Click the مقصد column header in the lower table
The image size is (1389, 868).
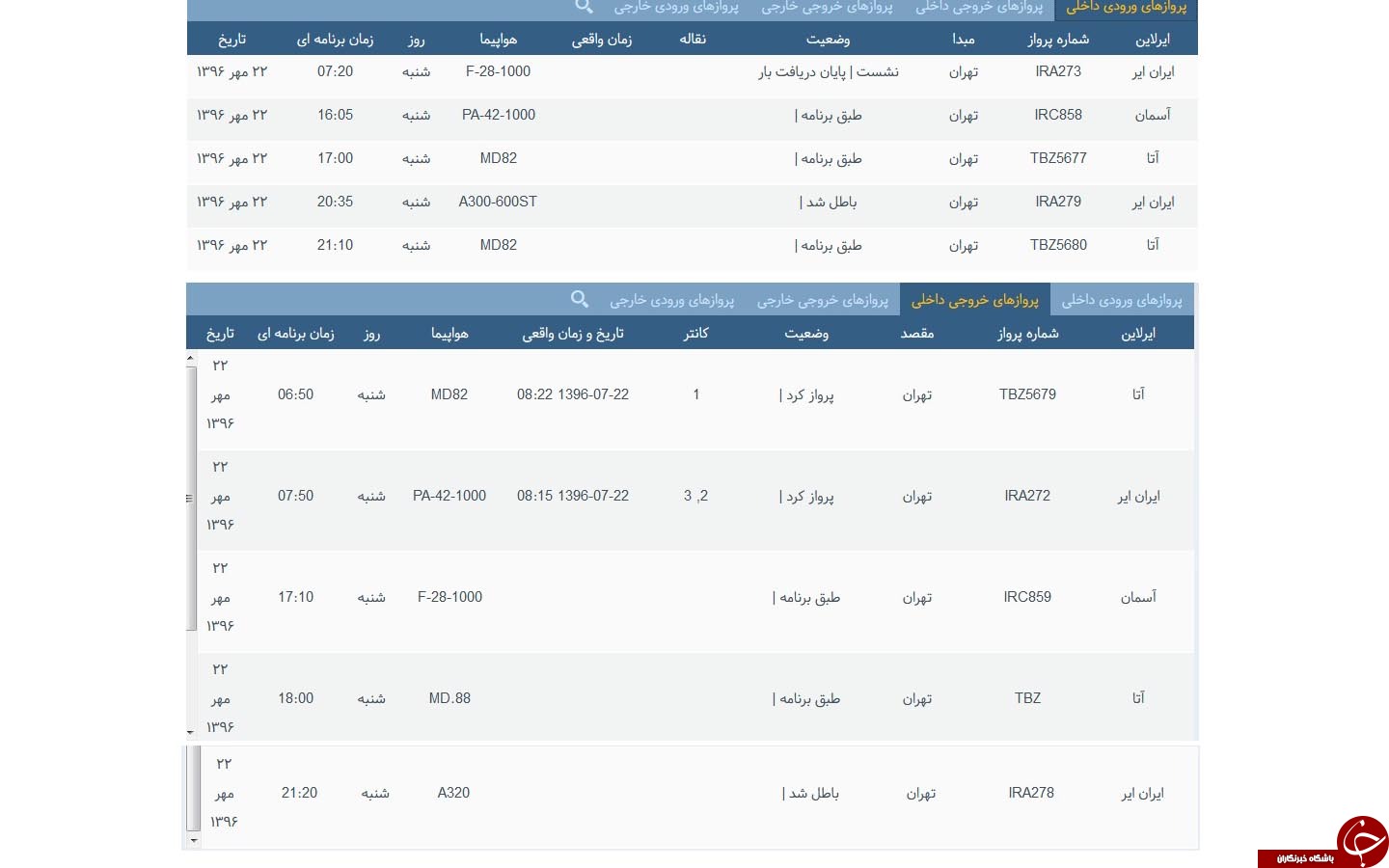coord(917,334)
